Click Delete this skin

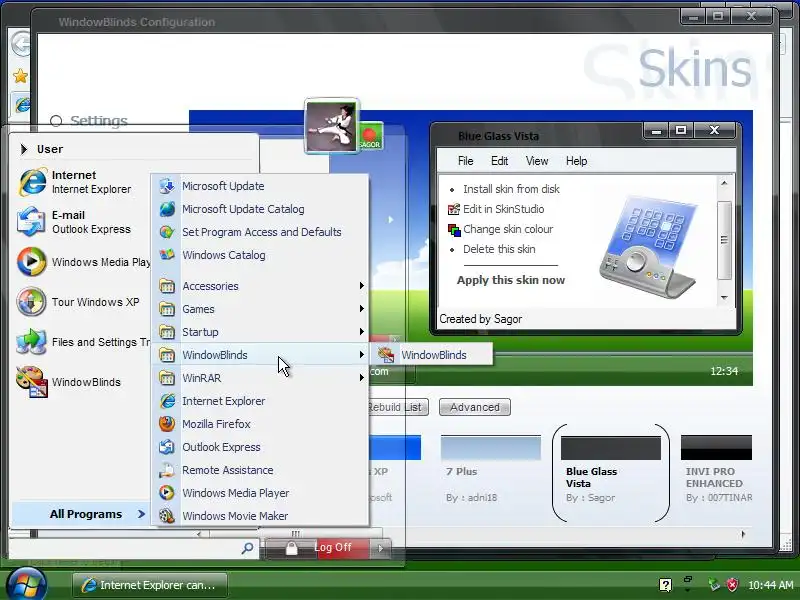pyautogui.click(x=499, y=249)
